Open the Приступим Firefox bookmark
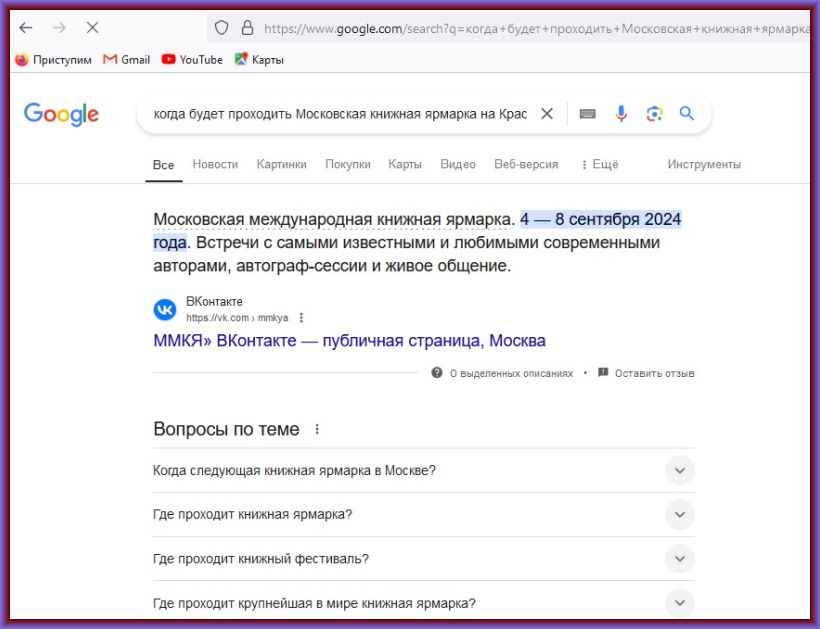 pyautogui.click(x=53, y=60)
